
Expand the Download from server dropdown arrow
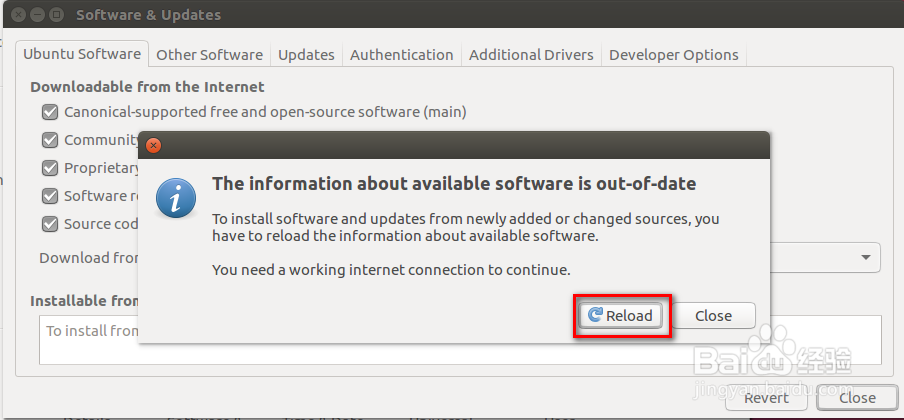click(865, 257)
